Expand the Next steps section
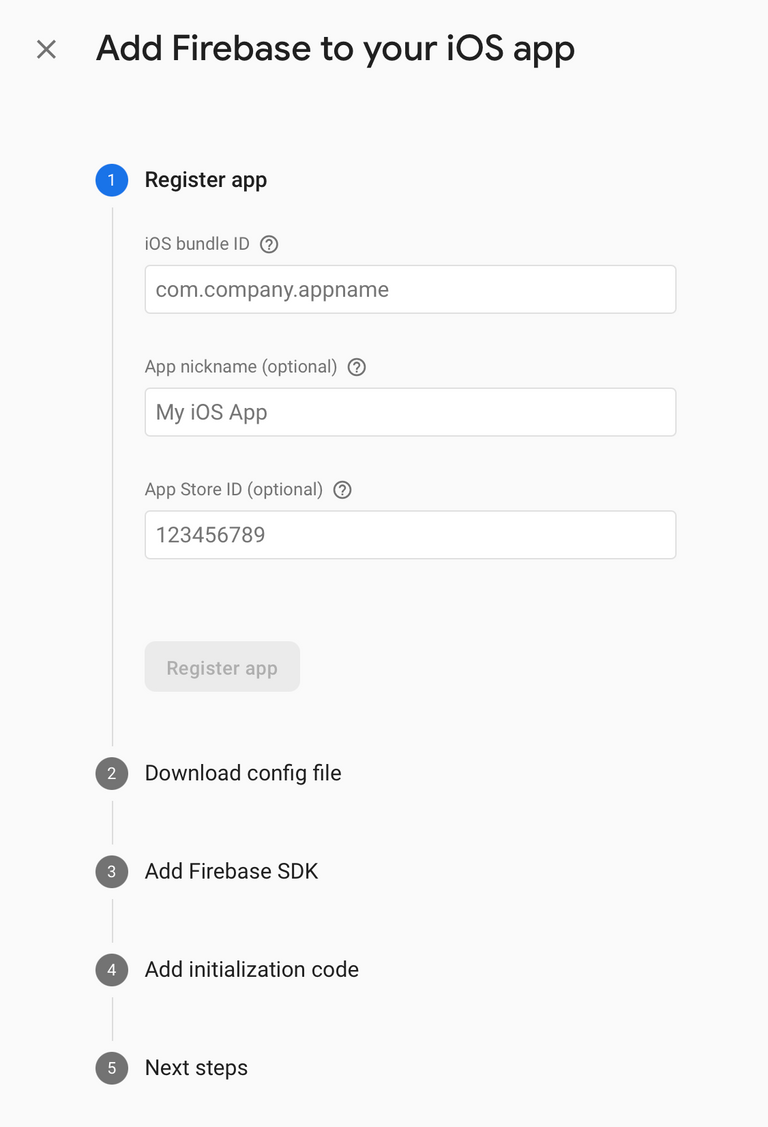Image resolution: width=768 pixels, height=1127 pixels. [x=196, y=1068]
